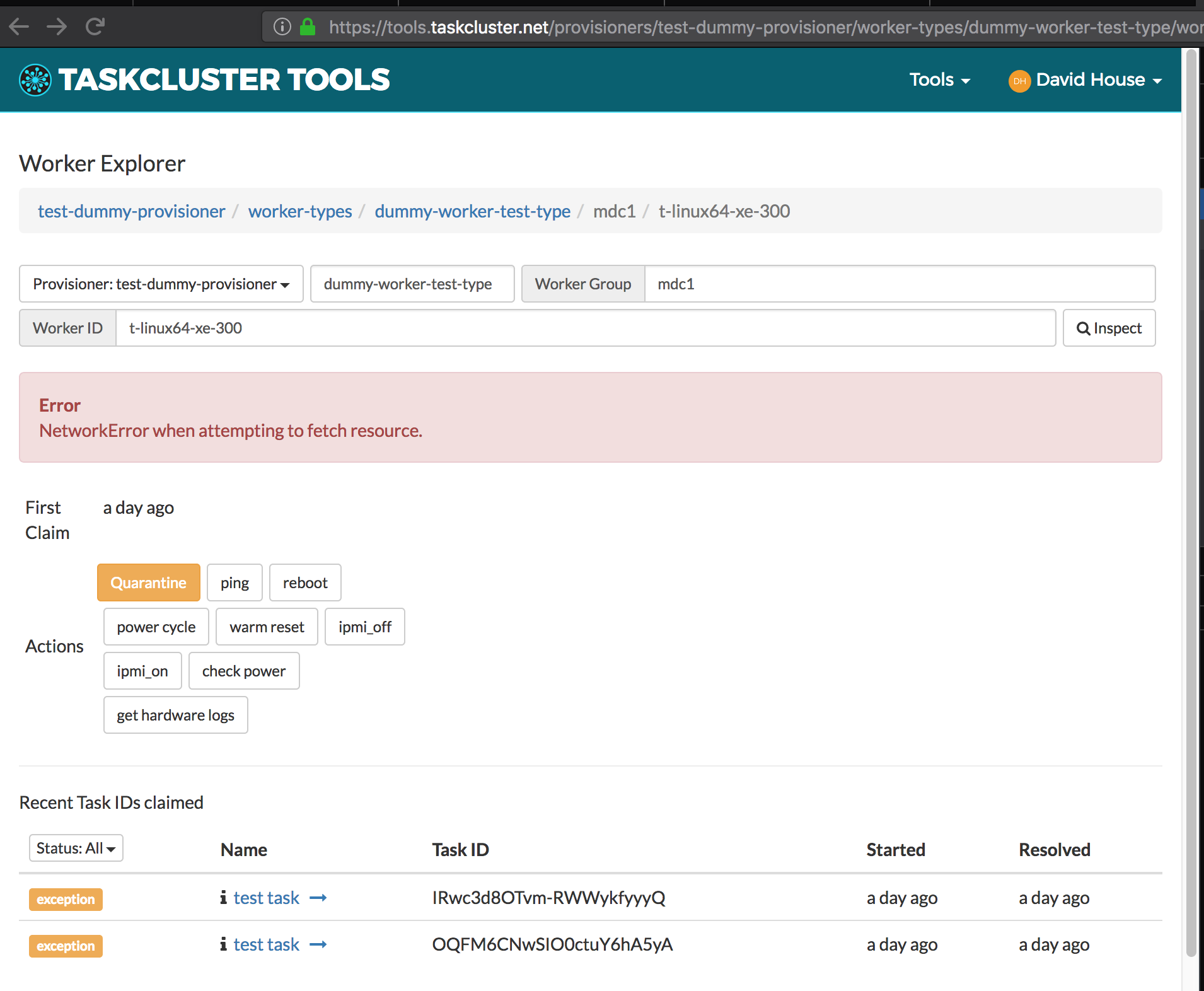Click into the Worker ID input field

click(586, 328)
